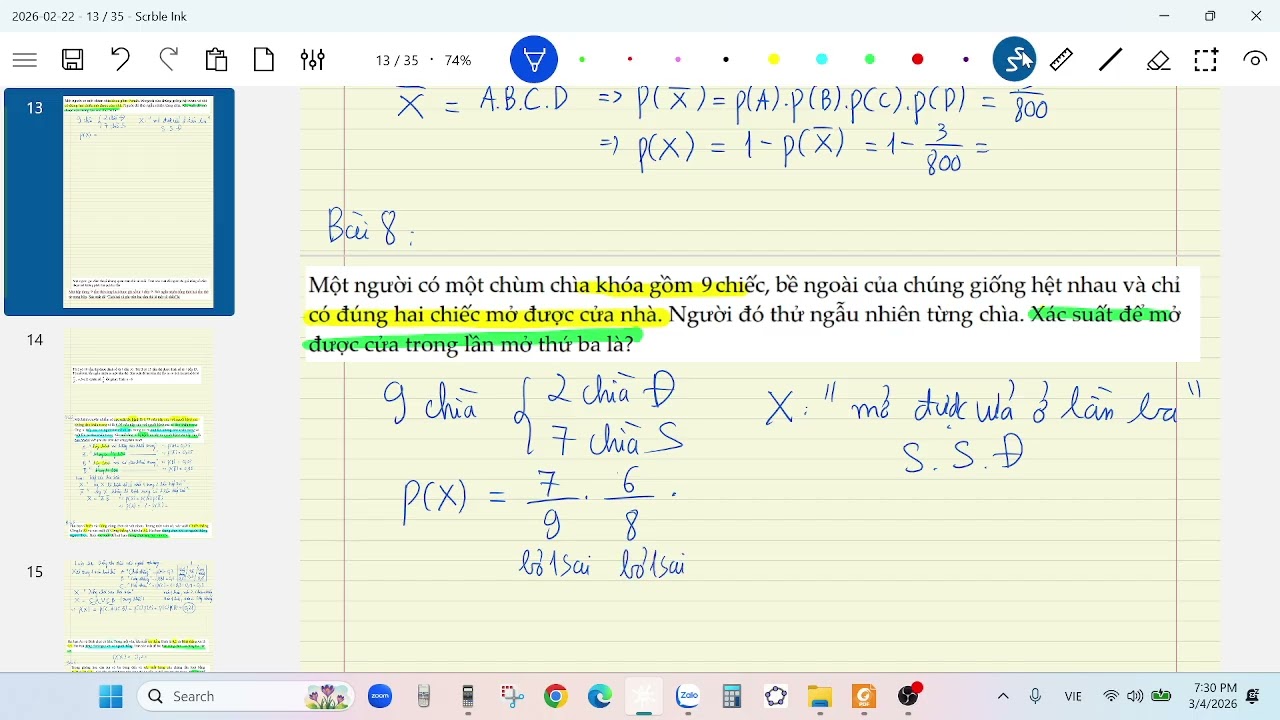Click the paste clipboard icon
This screenshot has width=1280, height=720.
click(x=216, y=60)
